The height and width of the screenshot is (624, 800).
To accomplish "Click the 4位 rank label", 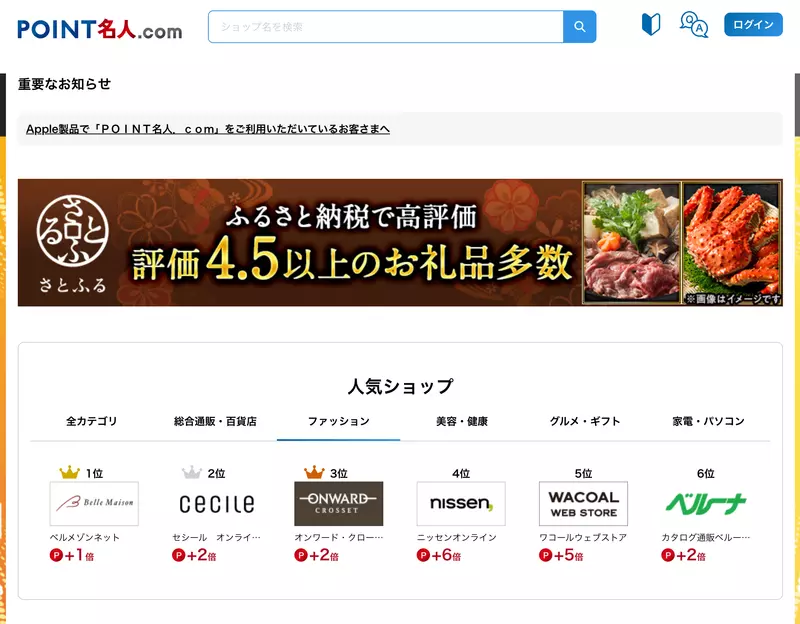I will [461, 473].
